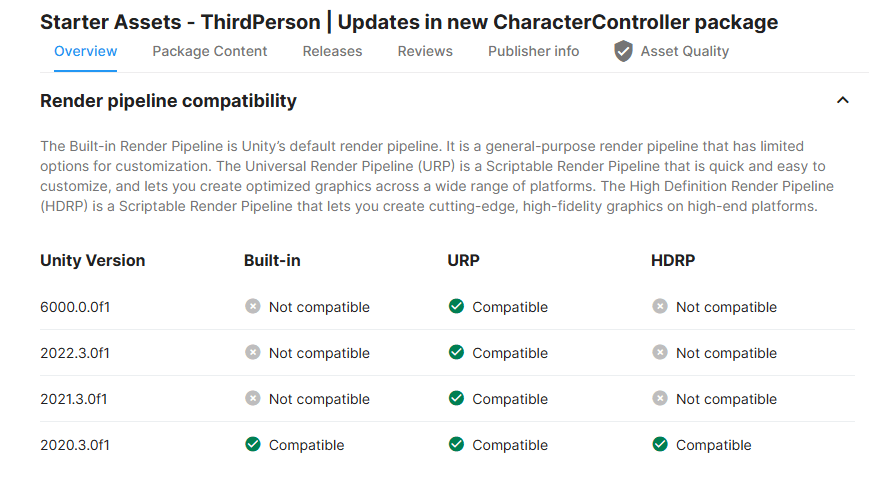869x487 pixels.
Task: Click green check icon for 2020.3.0f1 HDRP
Action: click(660, 444)
